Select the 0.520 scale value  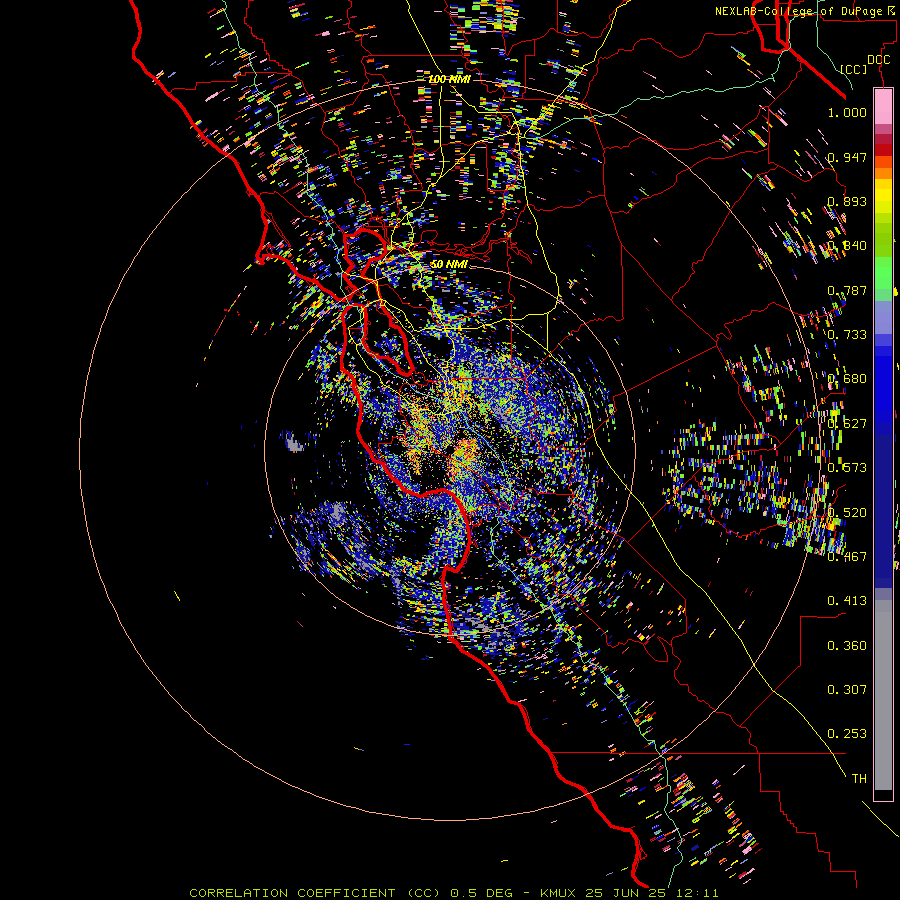(847, 512)
